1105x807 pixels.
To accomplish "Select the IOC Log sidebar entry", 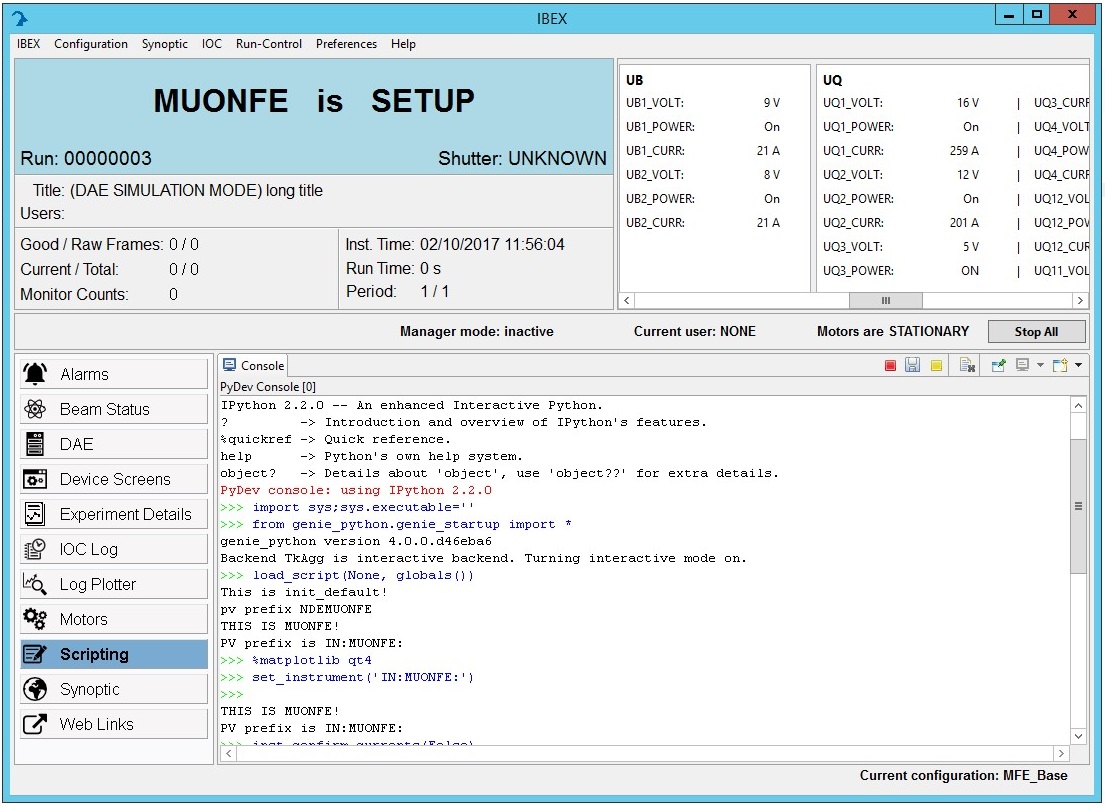I will coord(113,548).
